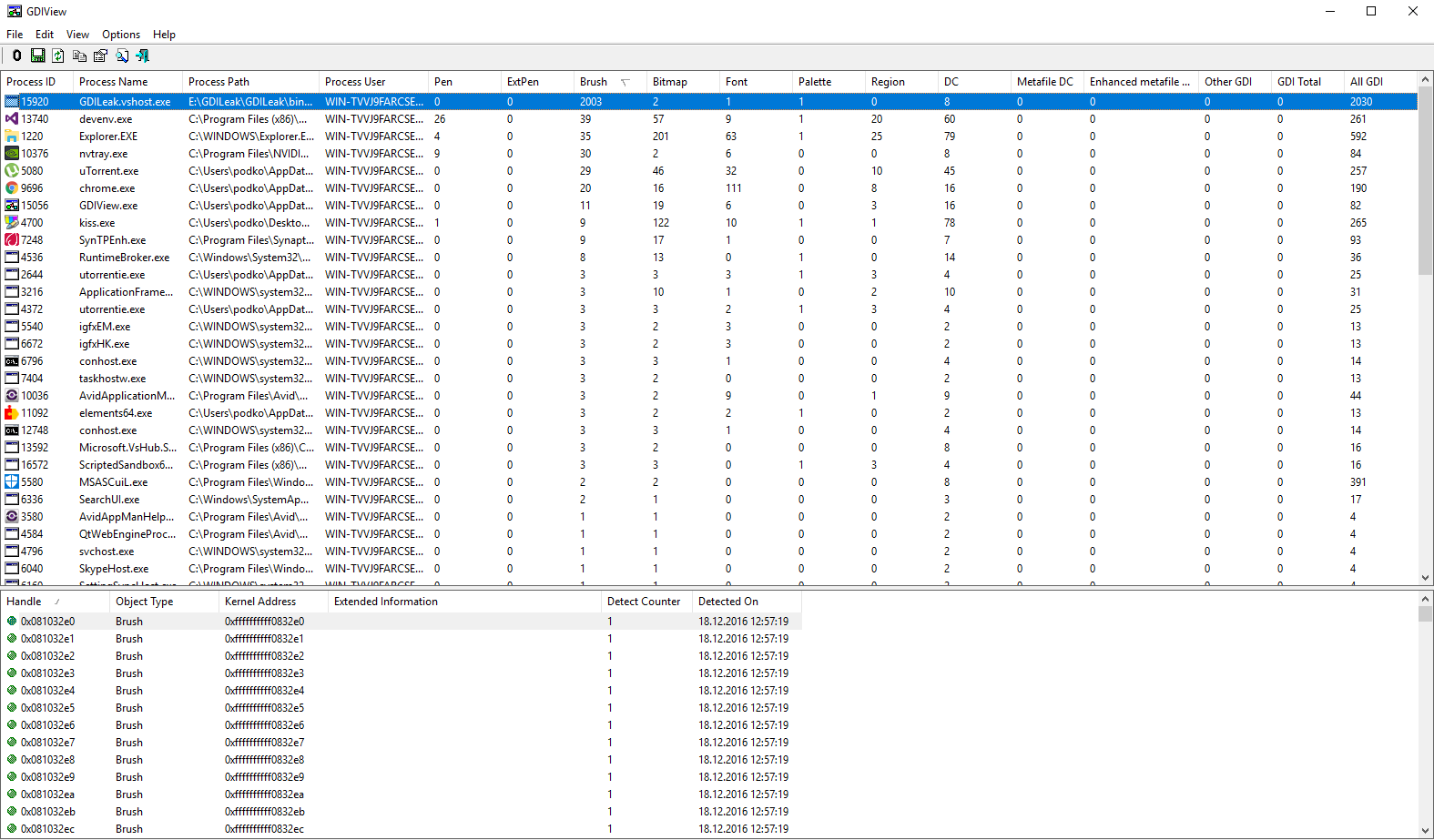Select kernel address 0xffffffffff0832ec
The height and width of the screenshot is (840, 1434).
click(x=264, y=829)
